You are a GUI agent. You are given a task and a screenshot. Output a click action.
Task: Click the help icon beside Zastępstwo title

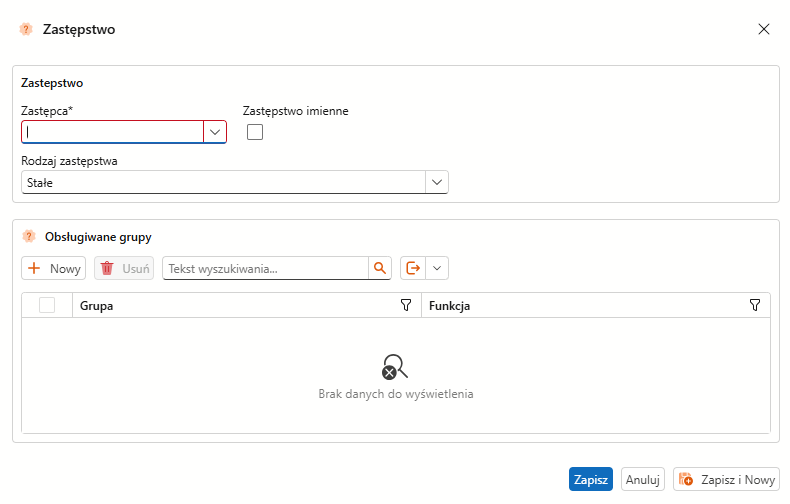pos(26,29)
